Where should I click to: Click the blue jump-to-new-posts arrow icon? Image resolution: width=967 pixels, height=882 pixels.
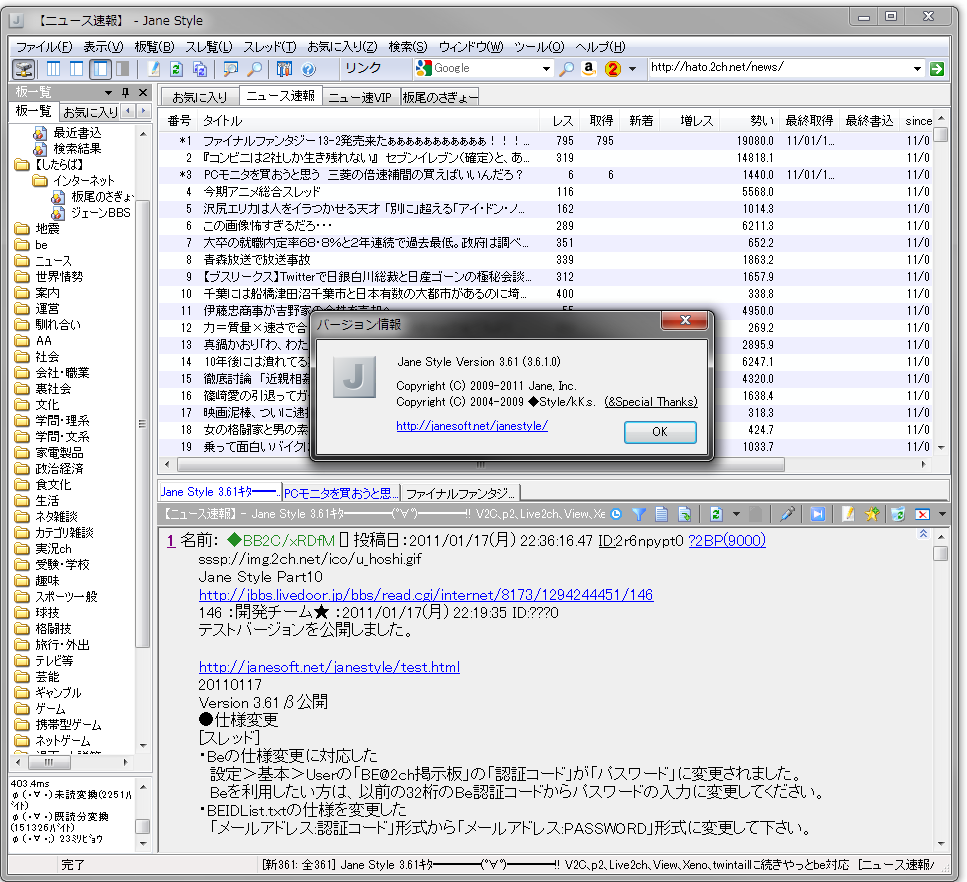(818, 514)
